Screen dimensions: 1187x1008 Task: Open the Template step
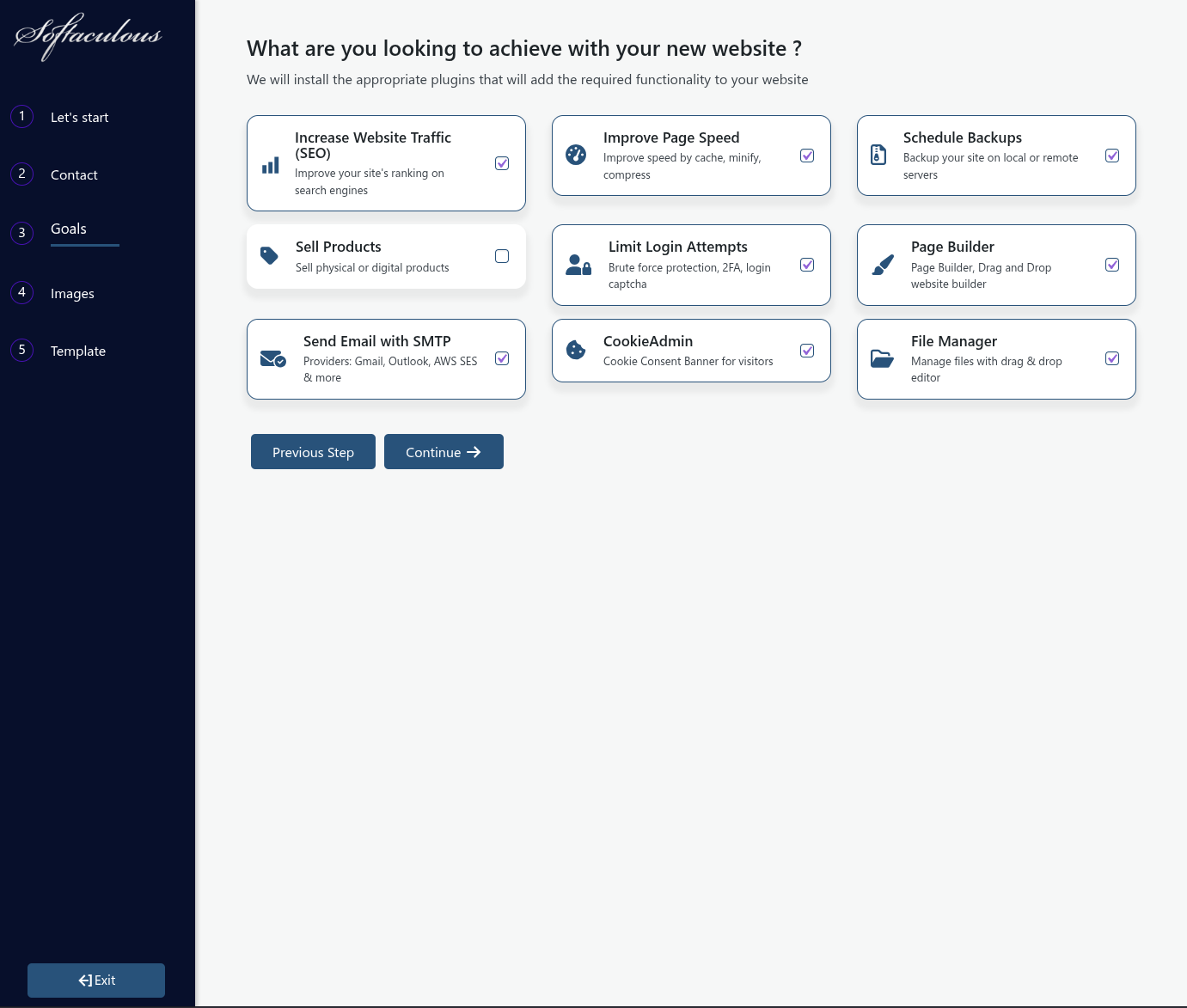click(x=77, y=351)
